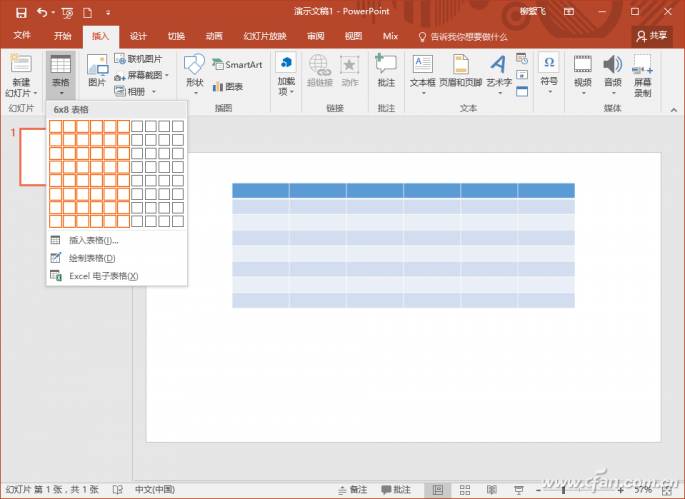Image resolution: width=685 pixels, height=499 pixels.
Task: Open the 符号 (Symbol) omega button
Action: click(x=549, y=73)
